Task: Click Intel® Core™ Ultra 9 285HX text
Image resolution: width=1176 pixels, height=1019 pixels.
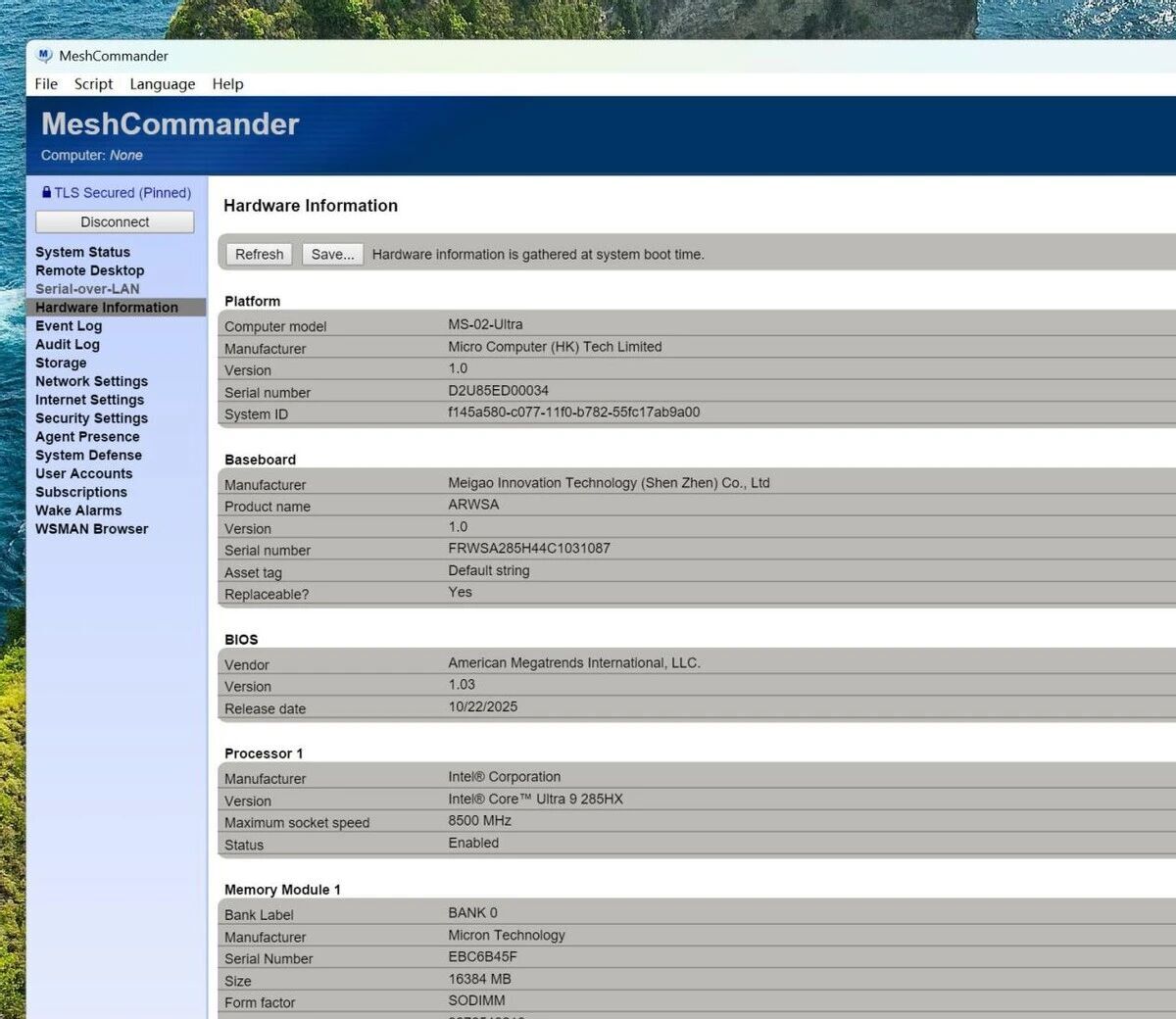Action: pos(535,799)
